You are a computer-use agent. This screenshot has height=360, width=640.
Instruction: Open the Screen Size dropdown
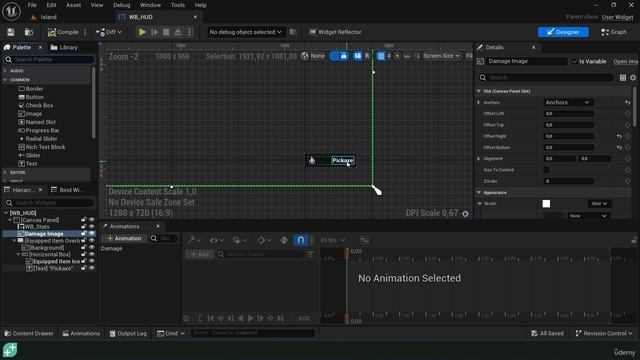click(441, 56)
